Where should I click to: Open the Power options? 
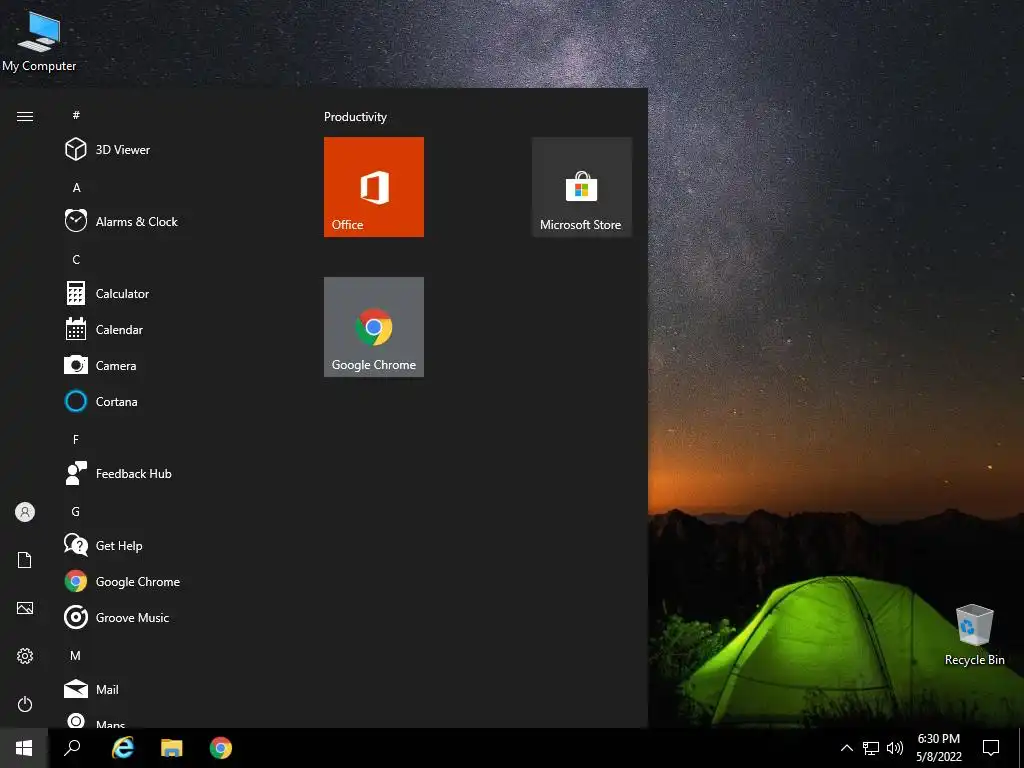(x=25, y=704)
